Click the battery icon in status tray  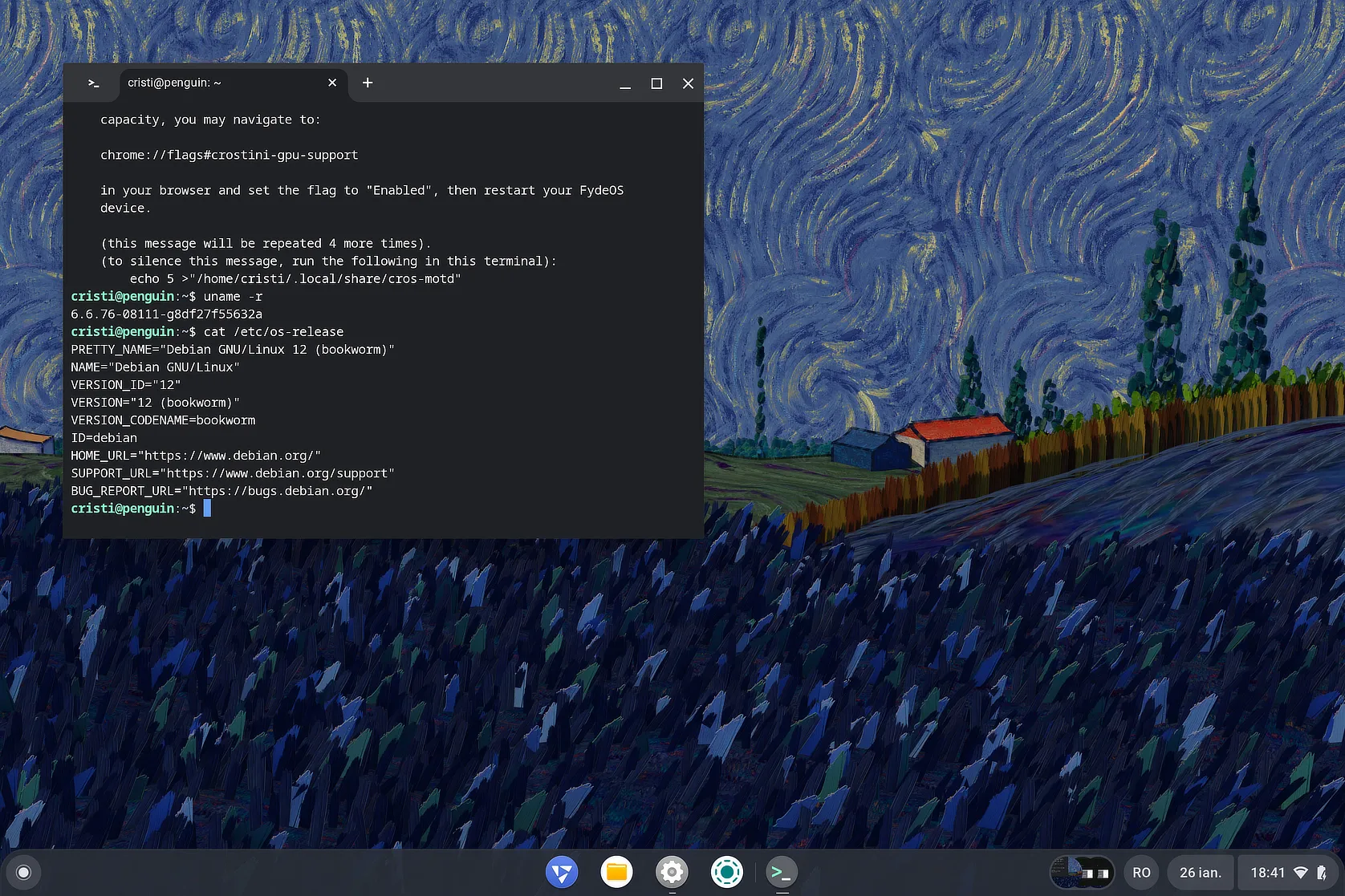coord(1322,873)
